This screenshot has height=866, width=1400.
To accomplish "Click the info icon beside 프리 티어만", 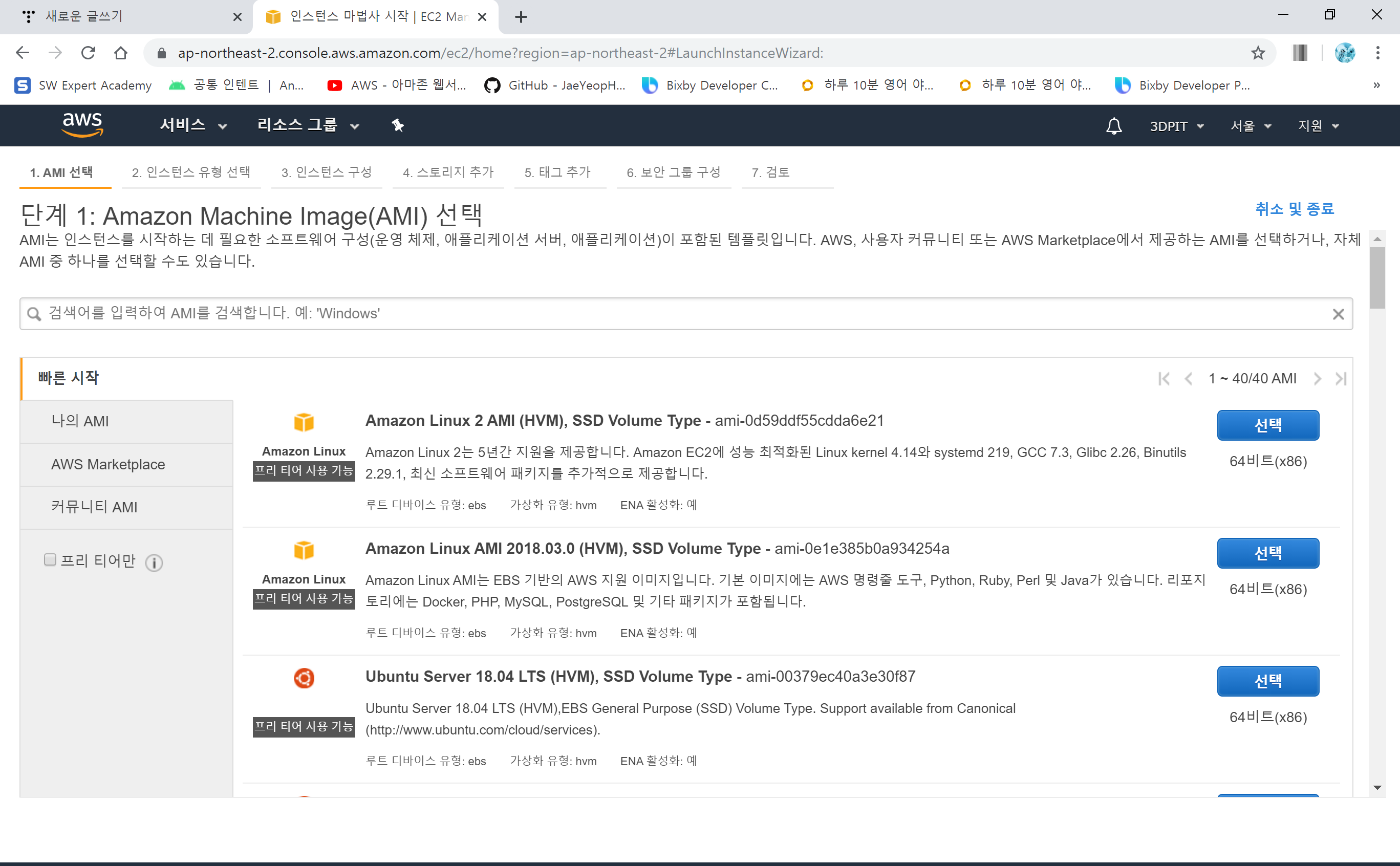I will (x=154, y=562).
